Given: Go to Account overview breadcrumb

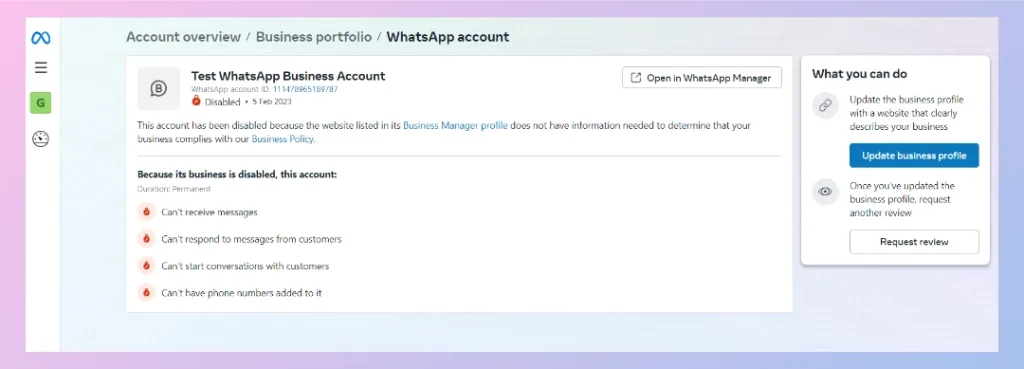Looking at the screenshot, I should click(184, 37).
